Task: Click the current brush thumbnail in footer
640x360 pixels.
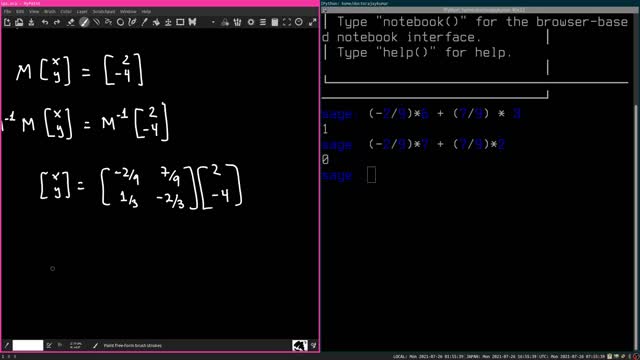Action: [x=300, y=345]
